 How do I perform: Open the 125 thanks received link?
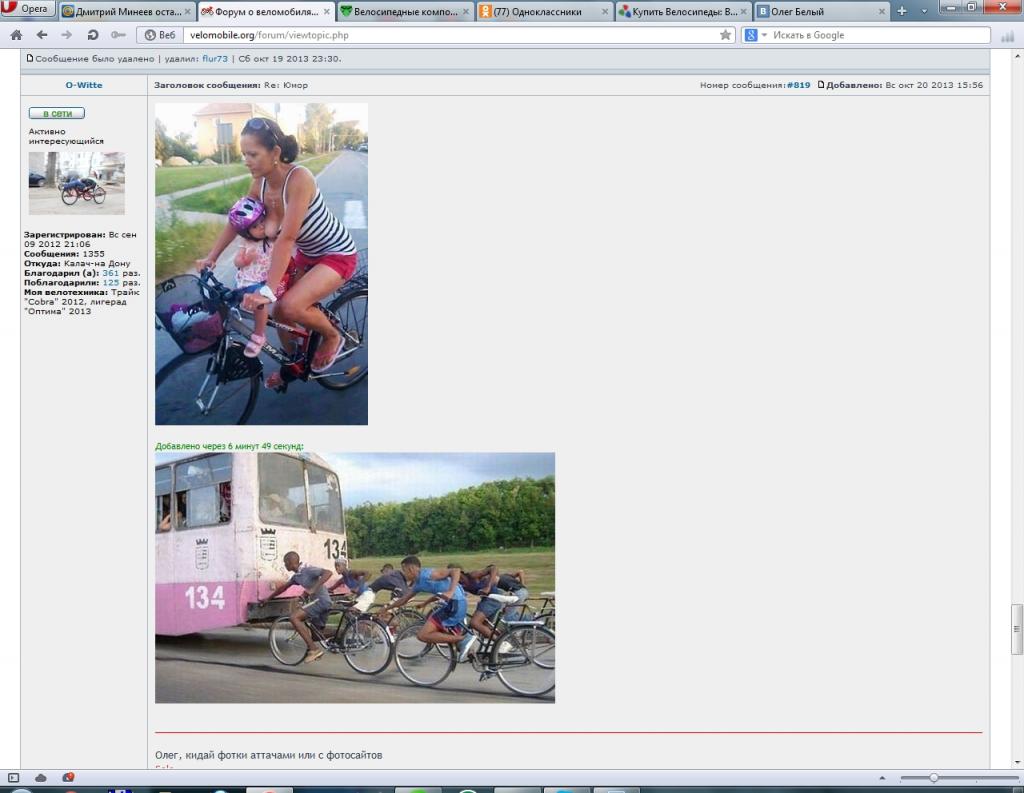click(x=110, y=283)
